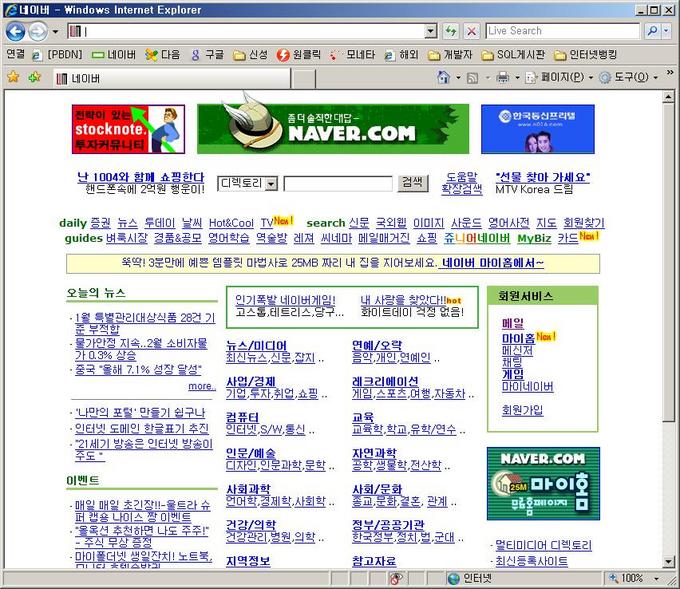Viewport: 680px width, 589px height.
Task: Open the recent pages dropdown arrow
Action: point(55,32)
